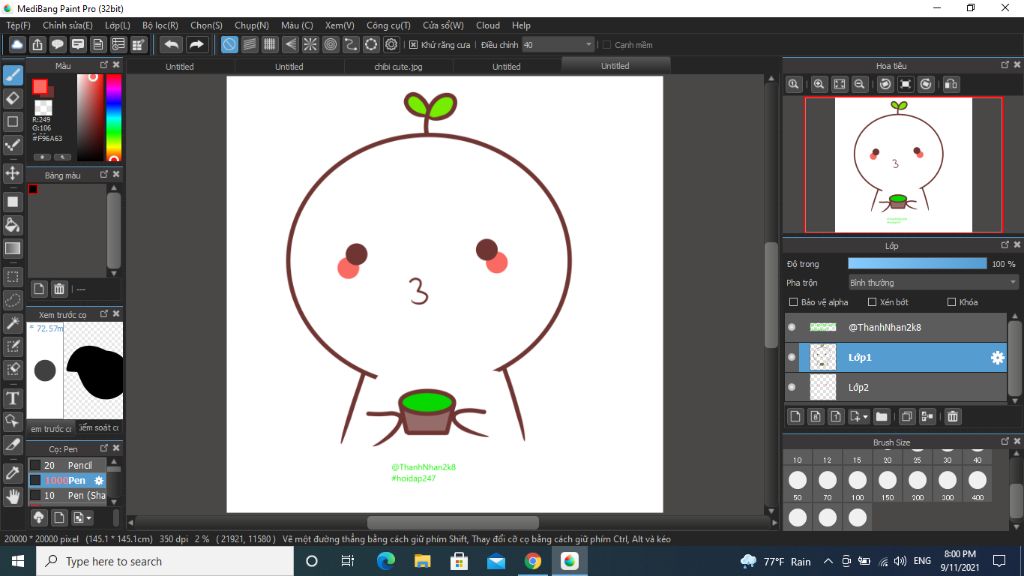The height and width of the screenshot is (576, 1024).
Task: Open the Lớp(L) menu
Action: pos(118,25)
